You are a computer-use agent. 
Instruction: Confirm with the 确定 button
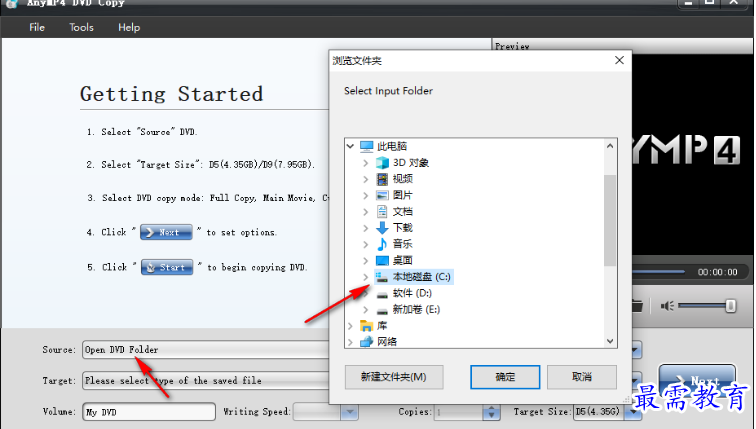(505, 377)
